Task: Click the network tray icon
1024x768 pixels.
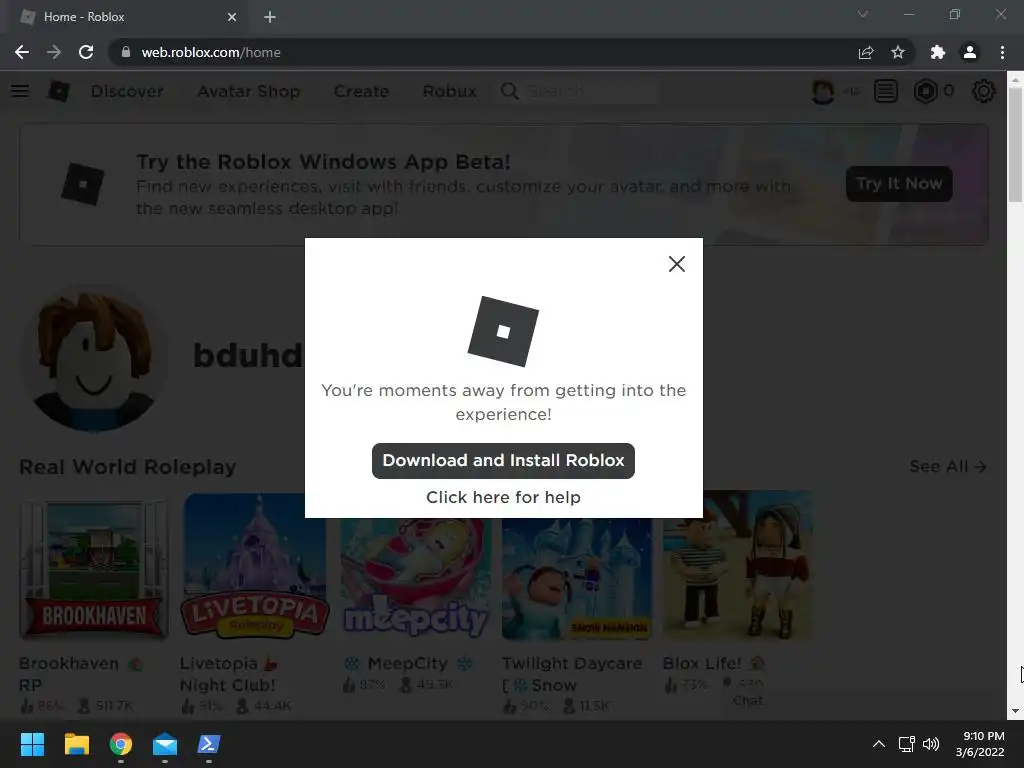Action: pos(906,744)
